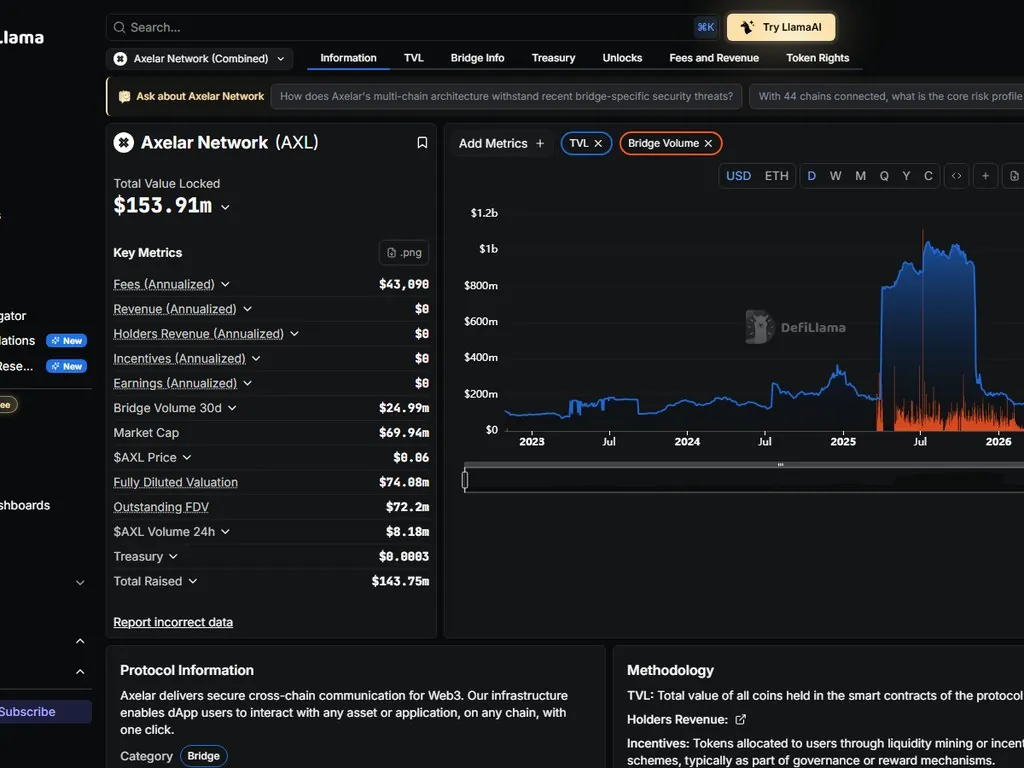Set chart interval to weekly (W)
Viewport: 1024px width, 768px height.
835,176
